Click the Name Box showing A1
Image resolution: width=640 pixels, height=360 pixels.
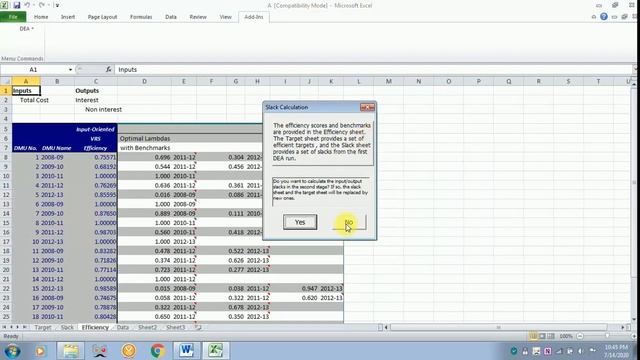pos(34,69)
